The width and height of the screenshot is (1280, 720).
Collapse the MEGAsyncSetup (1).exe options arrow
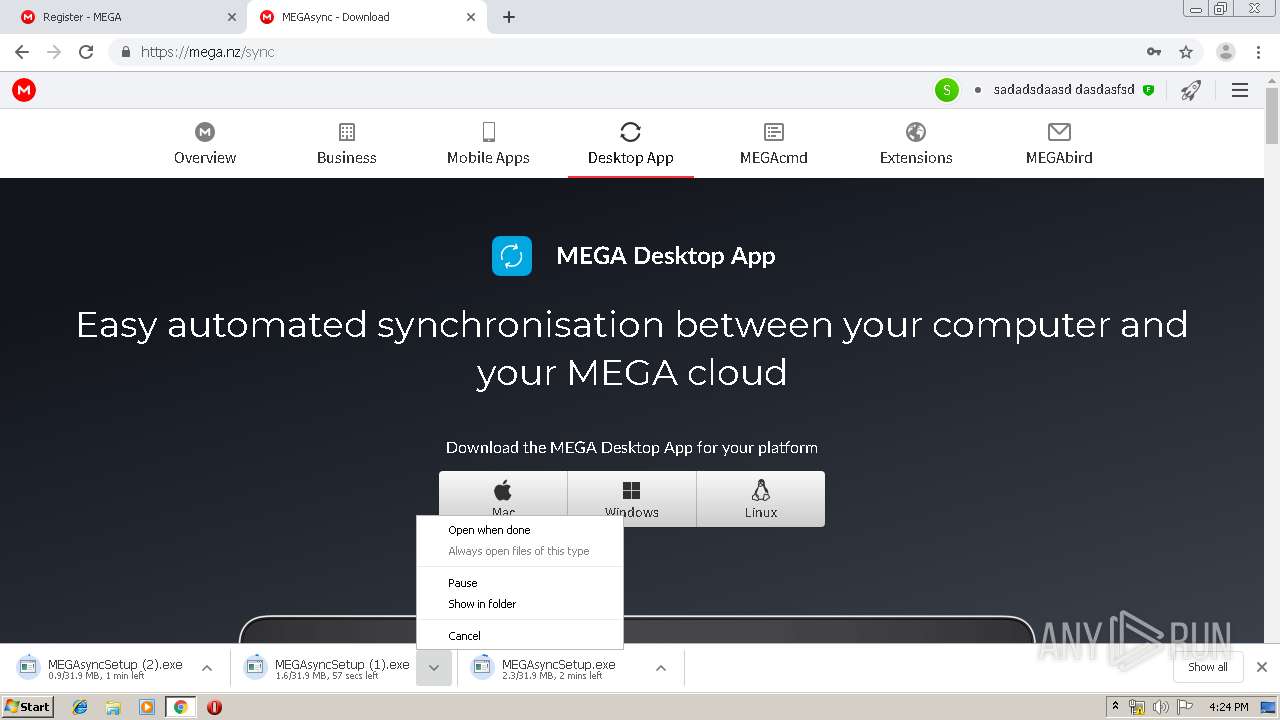[434, 668]
